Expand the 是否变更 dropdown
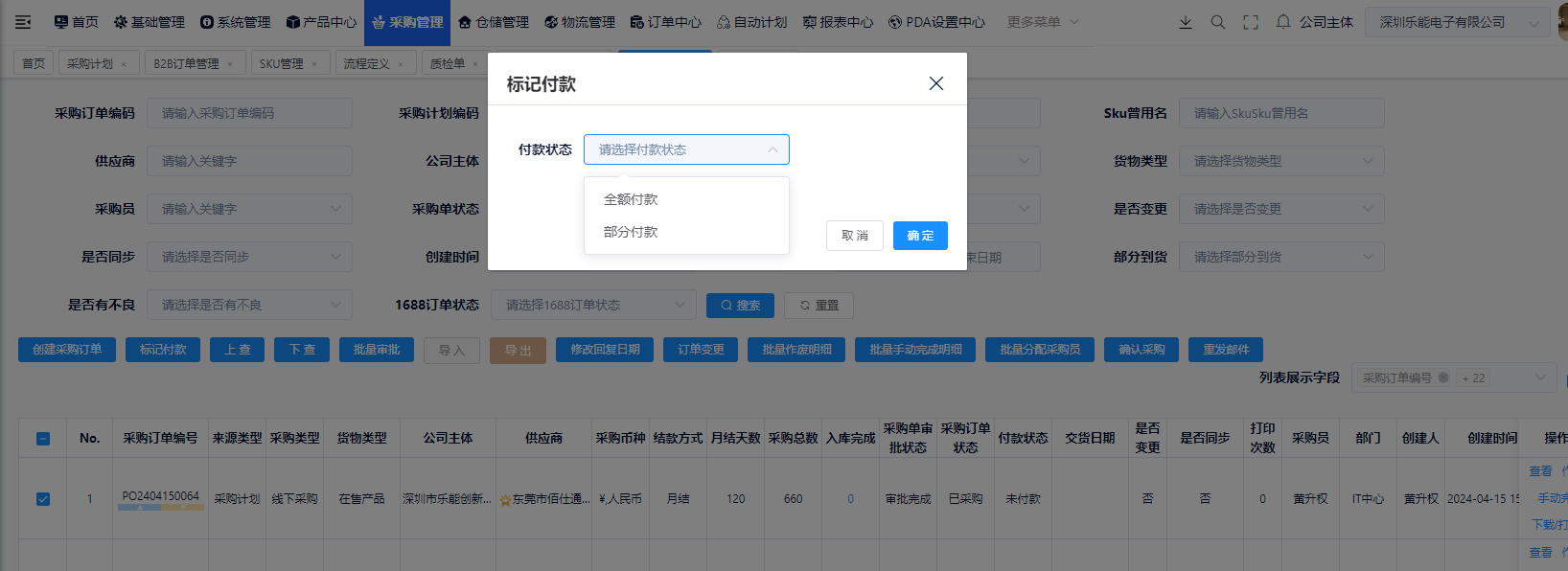This screenshot has height=571, width=1568. pyautogui.click(x=1281, y=209)
